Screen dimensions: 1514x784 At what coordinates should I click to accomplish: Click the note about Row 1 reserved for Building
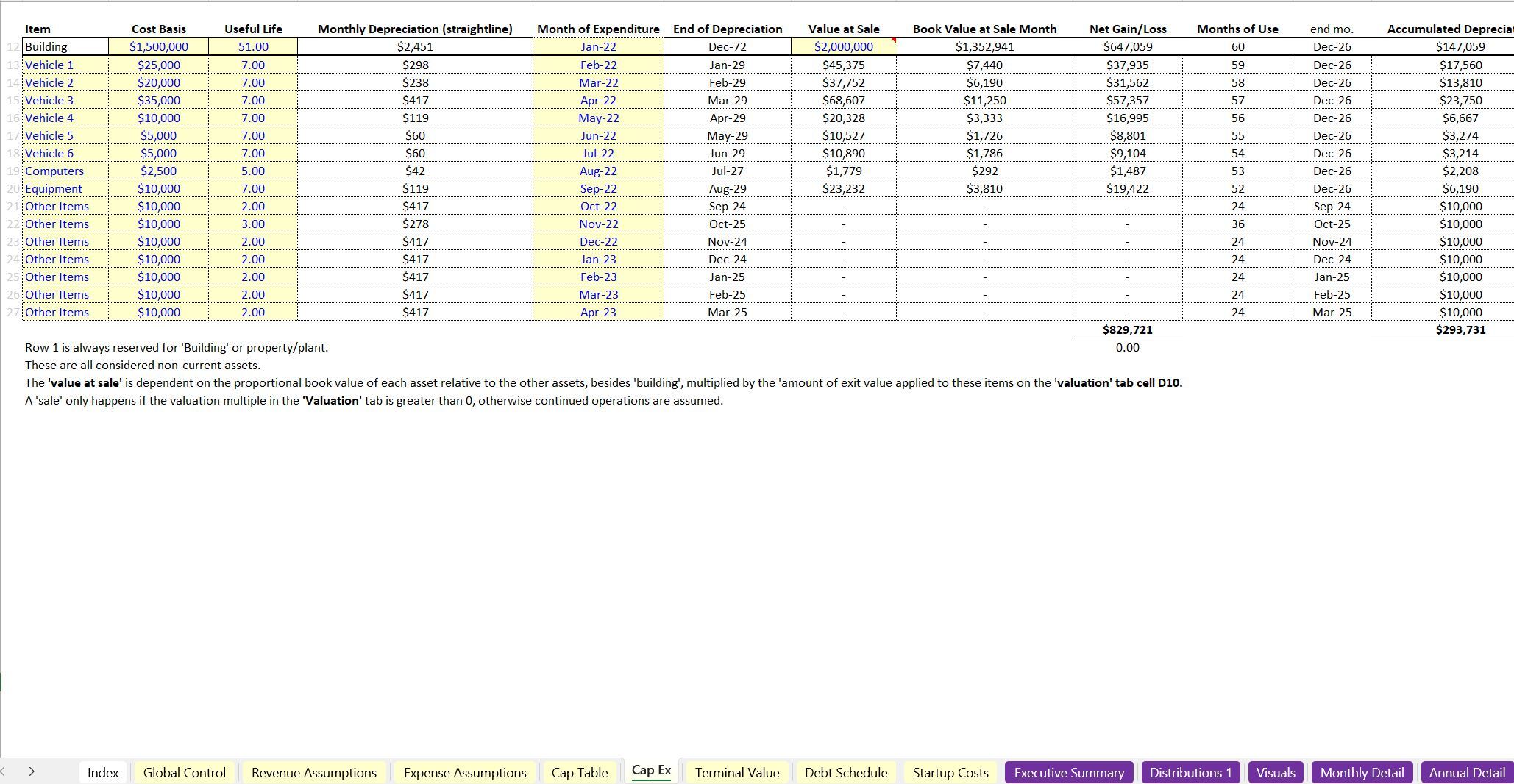click(x=177, y=347)
